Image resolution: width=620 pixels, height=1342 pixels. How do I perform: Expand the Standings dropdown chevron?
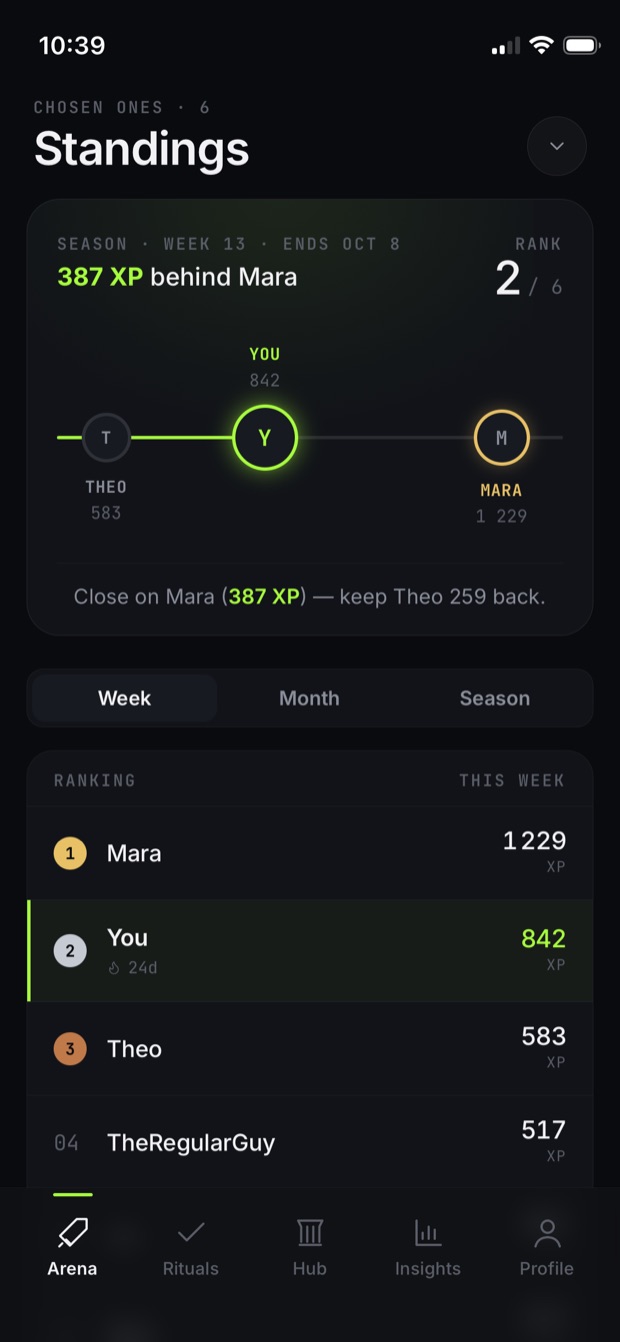(x=557, y=146)
